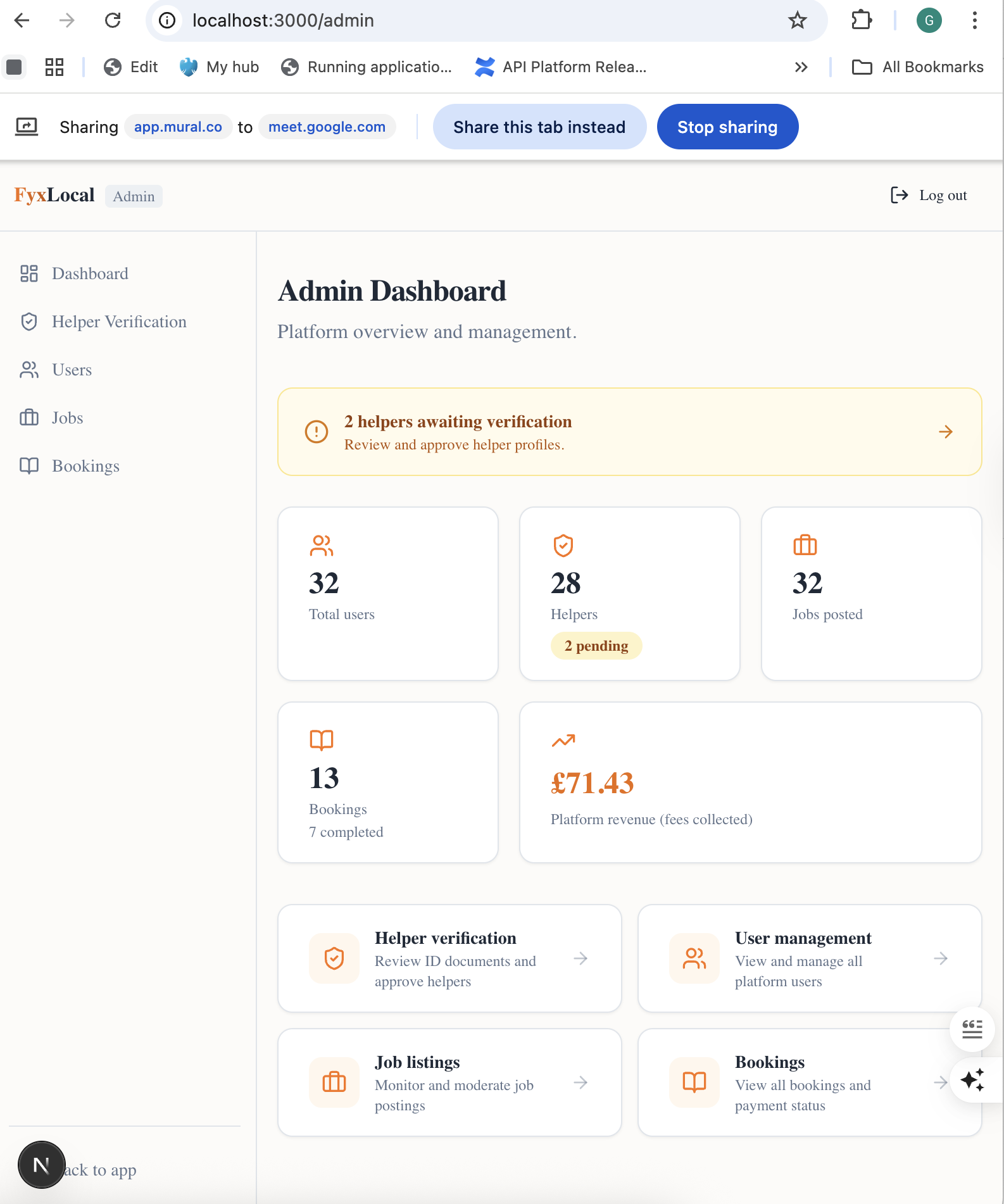Bookmark page with the star icon

coord(797,20)
